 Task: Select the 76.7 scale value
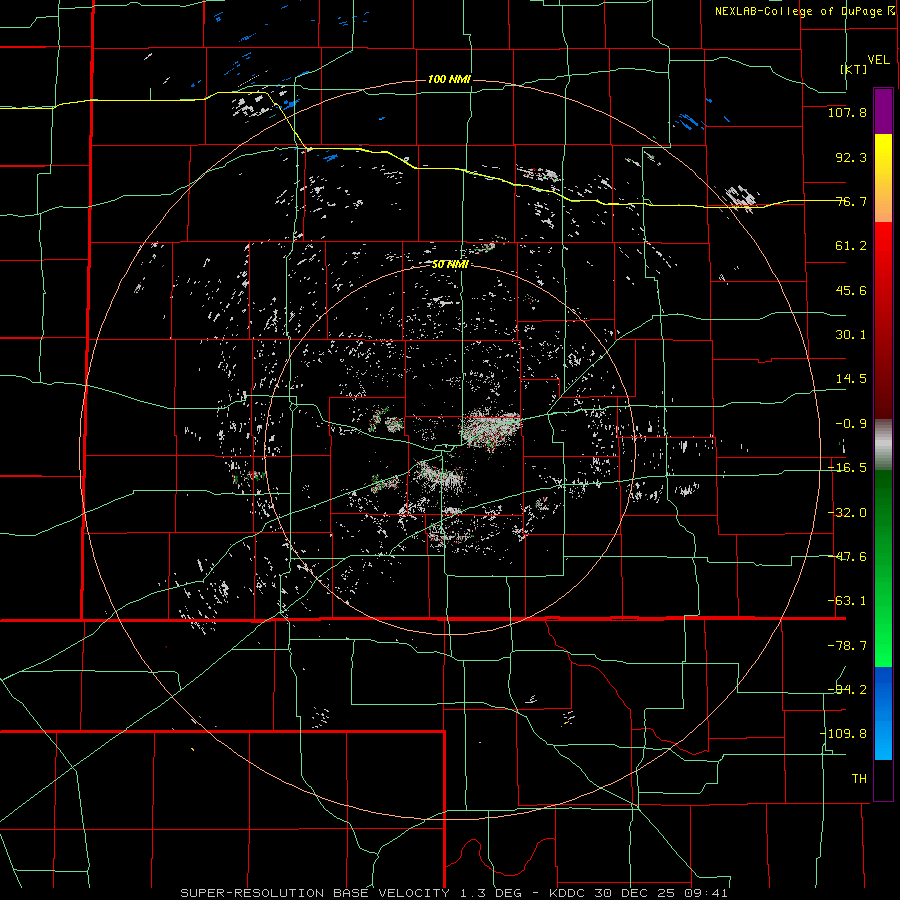851,201
